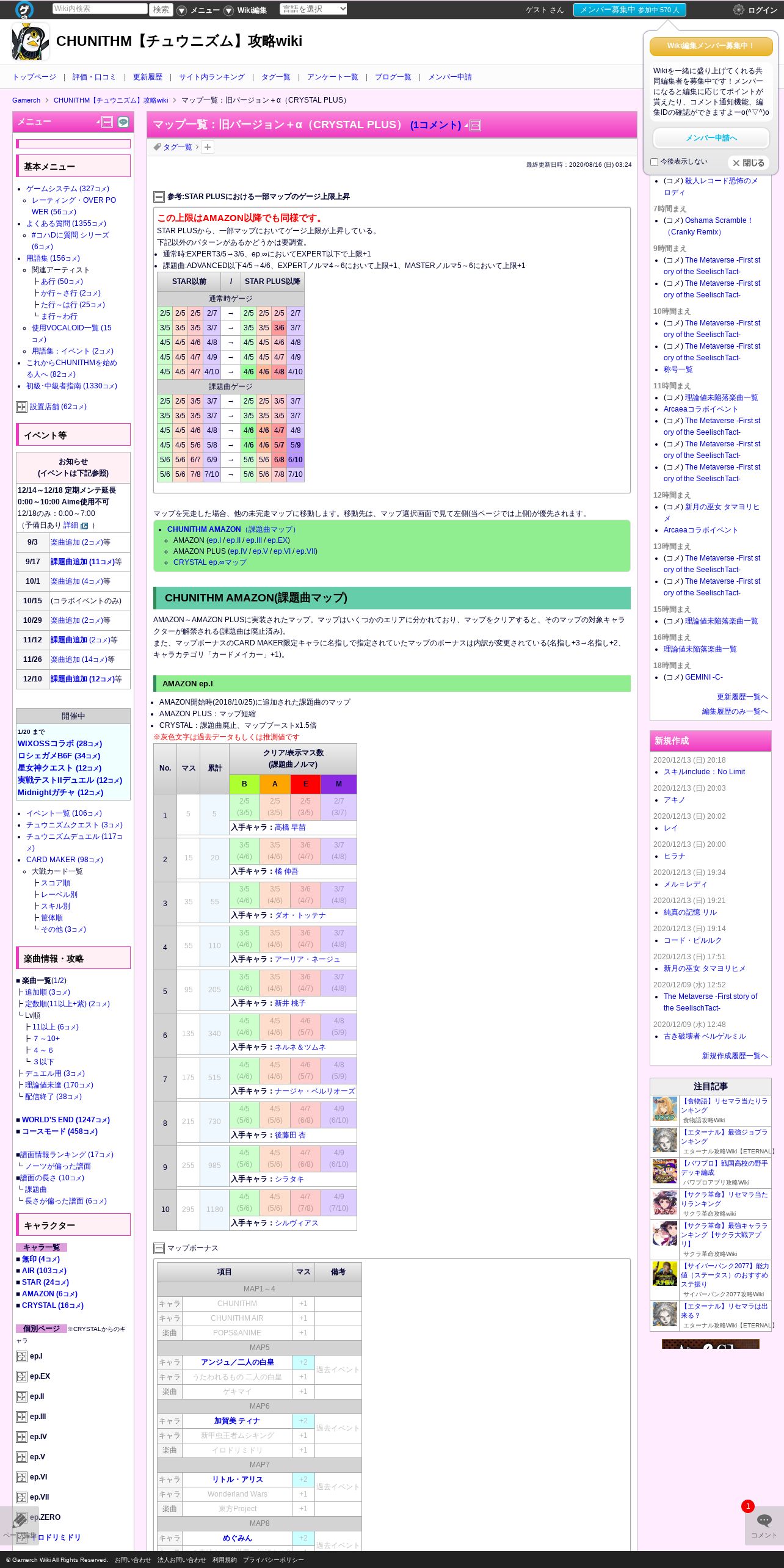Click the ページ編集 pencil icon

[x=20, y=1520]
